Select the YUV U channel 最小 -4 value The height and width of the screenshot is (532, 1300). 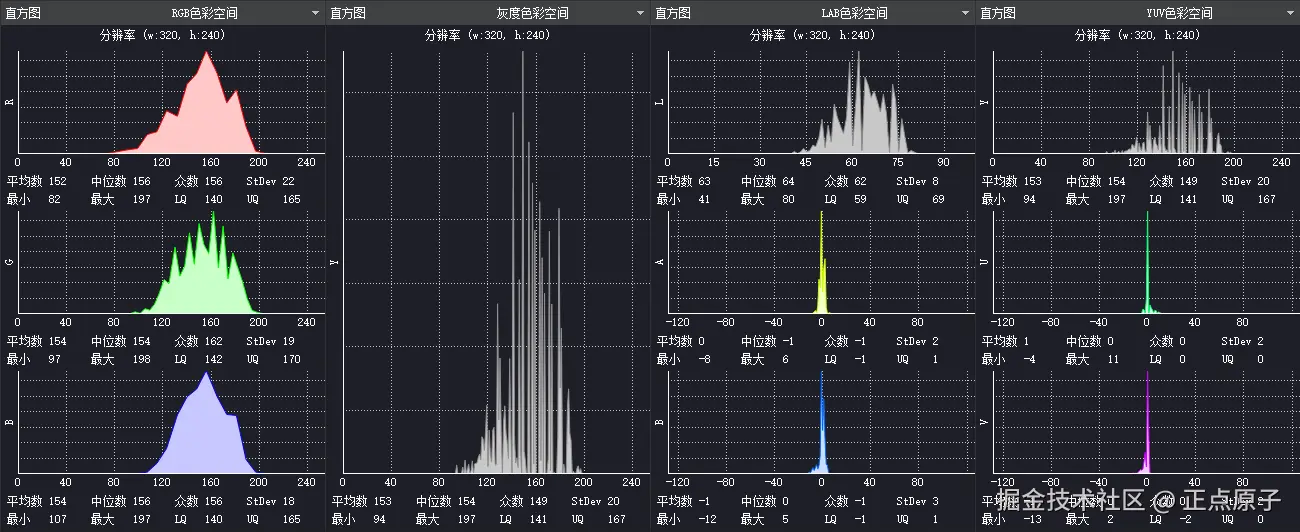[1029, 359]
